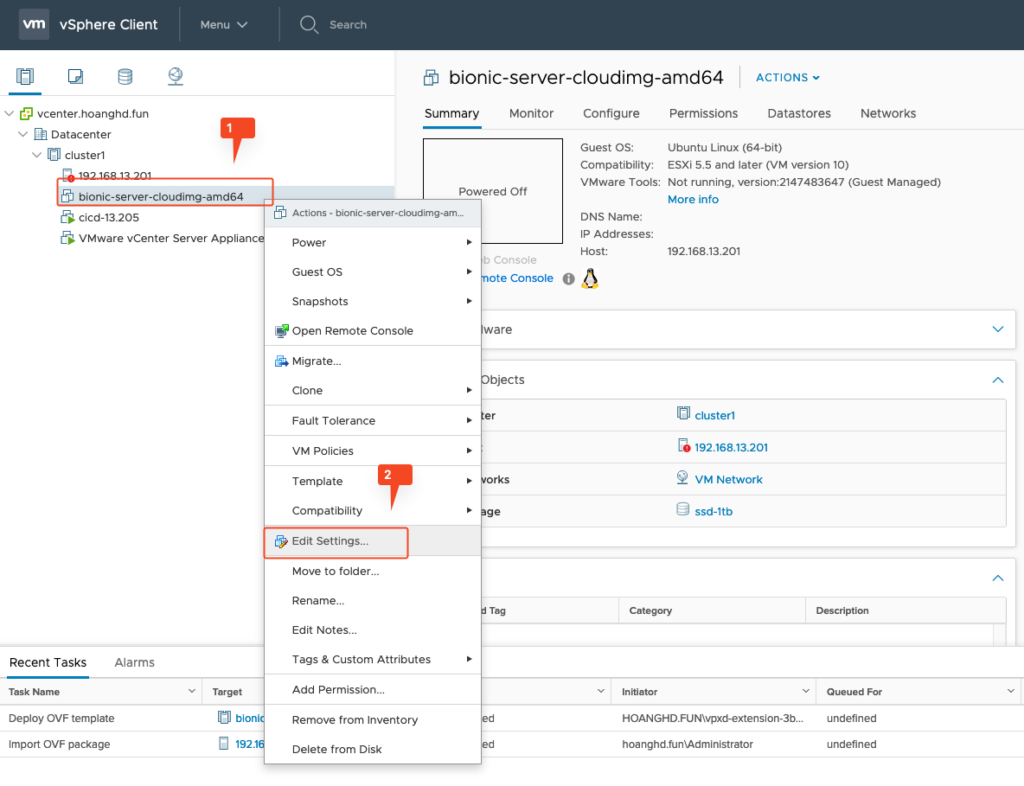Open the Snapshots submenu
Viewport: 1024px width, 786px height.
[x=373, y=302]
